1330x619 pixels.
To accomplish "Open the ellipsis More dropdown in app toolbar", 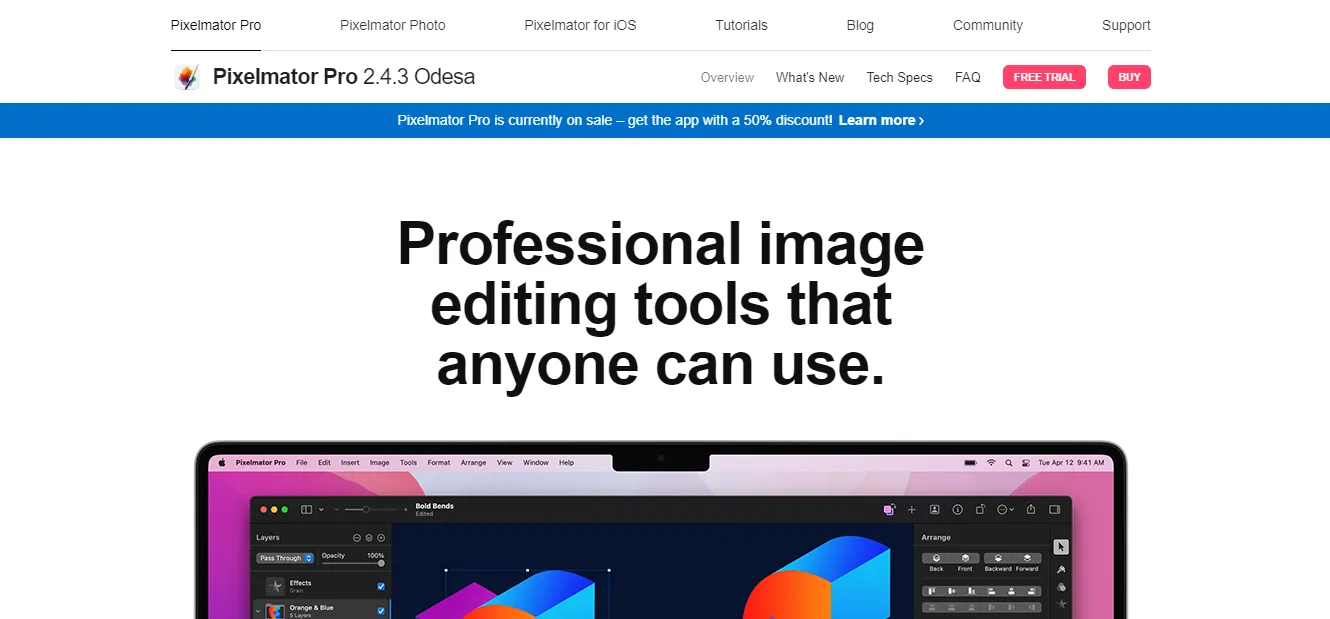I will coord(1006,509).
